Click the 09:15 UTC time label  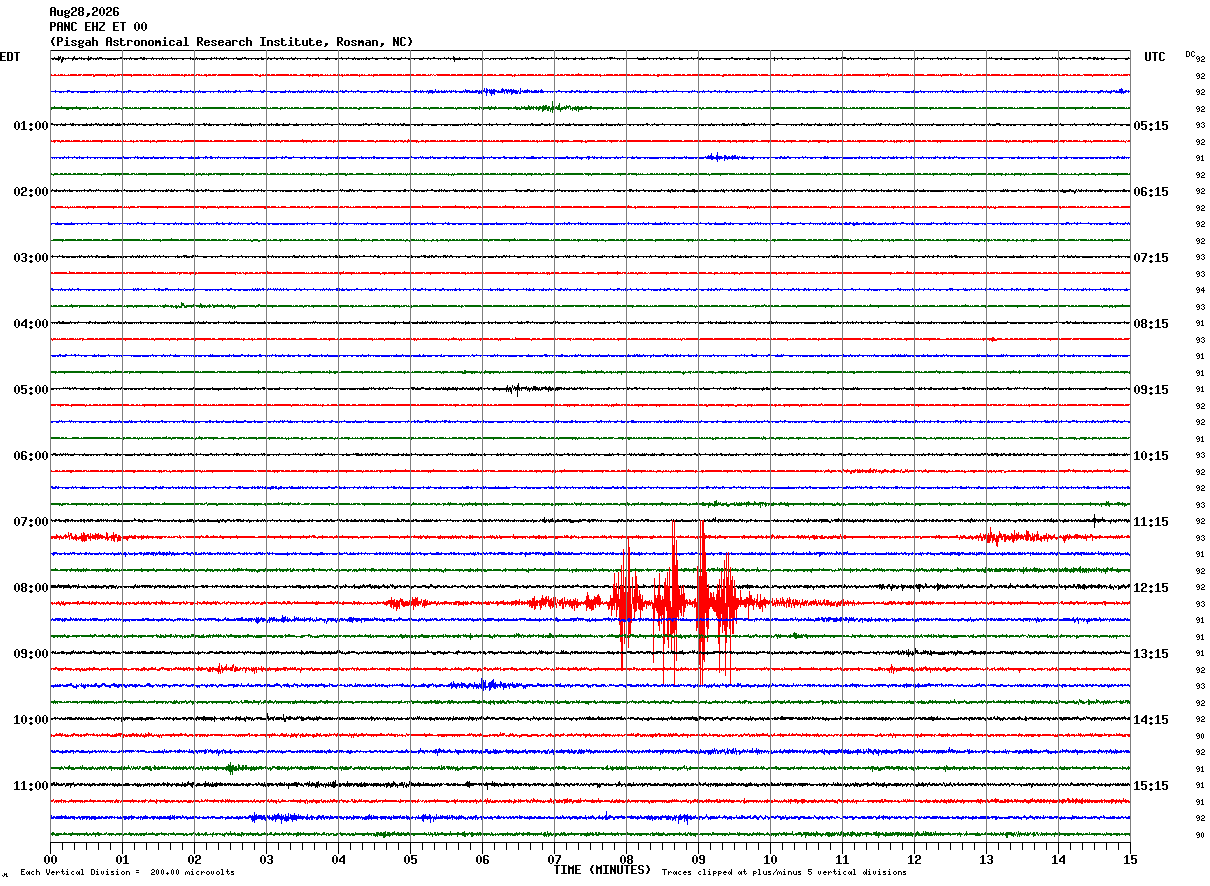click(x=1151, y=390)
